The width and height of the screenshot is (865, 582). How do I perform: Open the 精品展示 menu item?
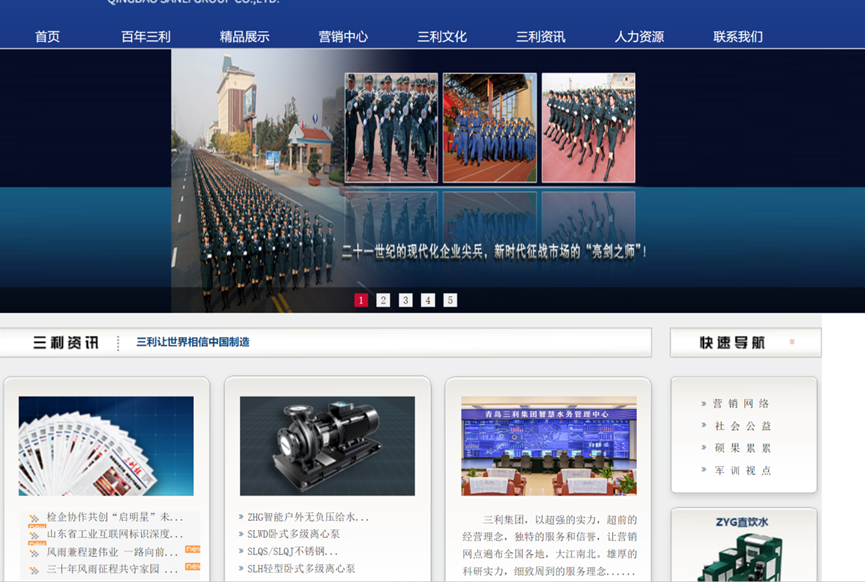[244, 37]
